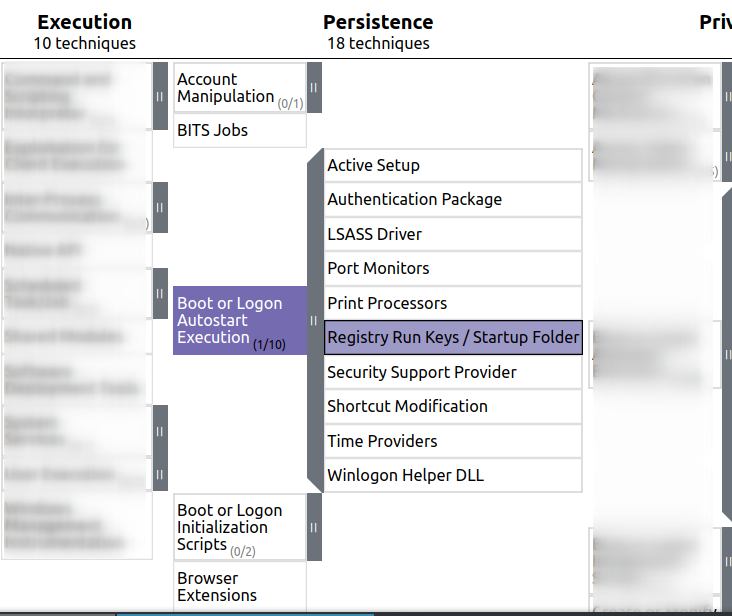This screenshot has width=732, height=616.
Task: Click the BITS Jobs technique cell
Action: [x=239, y=131]
